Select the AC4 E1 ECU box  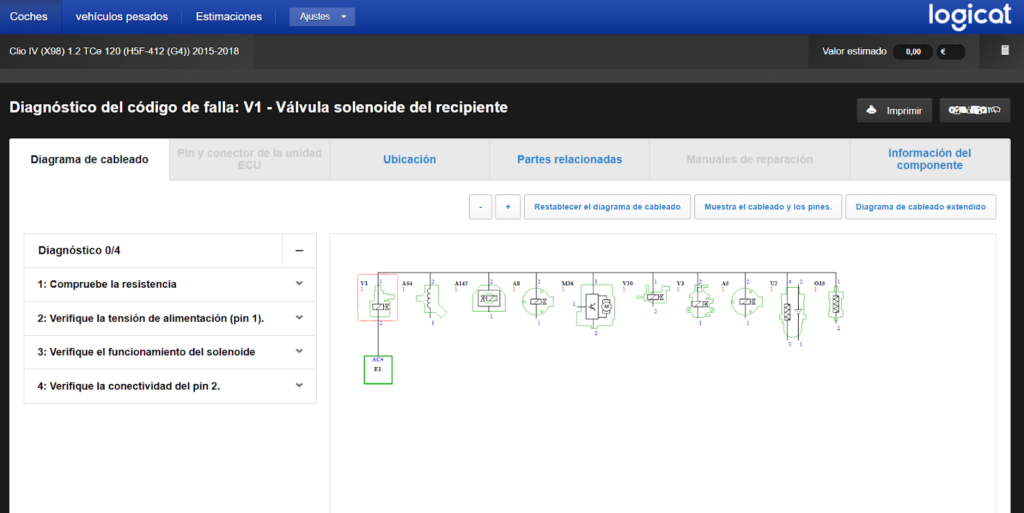(x=378, y=369)
